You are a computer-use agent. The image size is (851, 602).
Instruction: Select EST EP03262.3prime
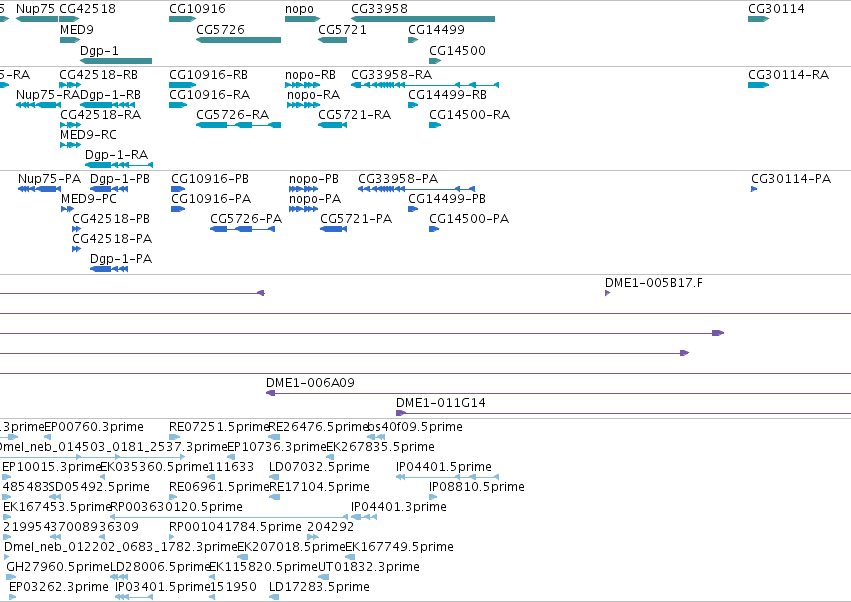pos(59,587)
